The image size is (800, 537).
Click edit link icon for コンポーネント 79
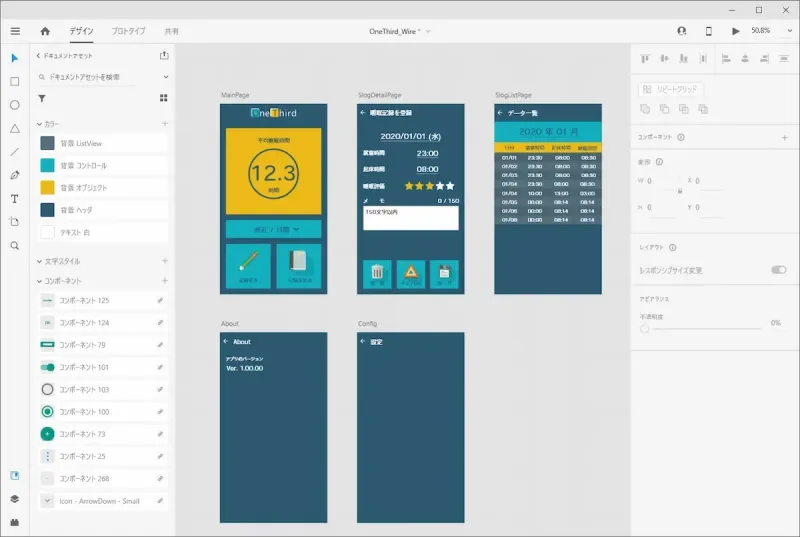pos(160,345)
